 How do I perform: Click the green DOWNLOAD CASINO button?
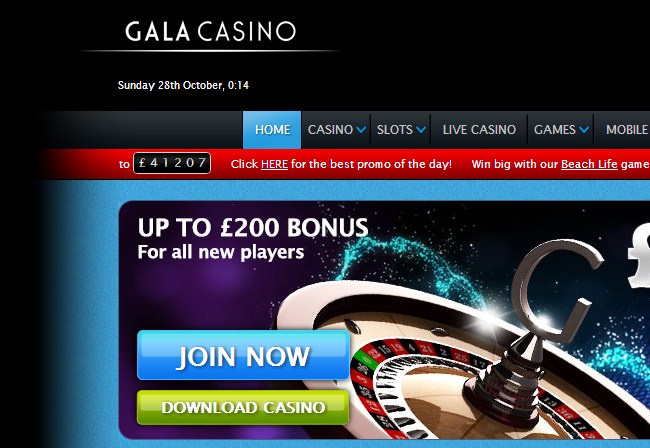click(243, 407)
